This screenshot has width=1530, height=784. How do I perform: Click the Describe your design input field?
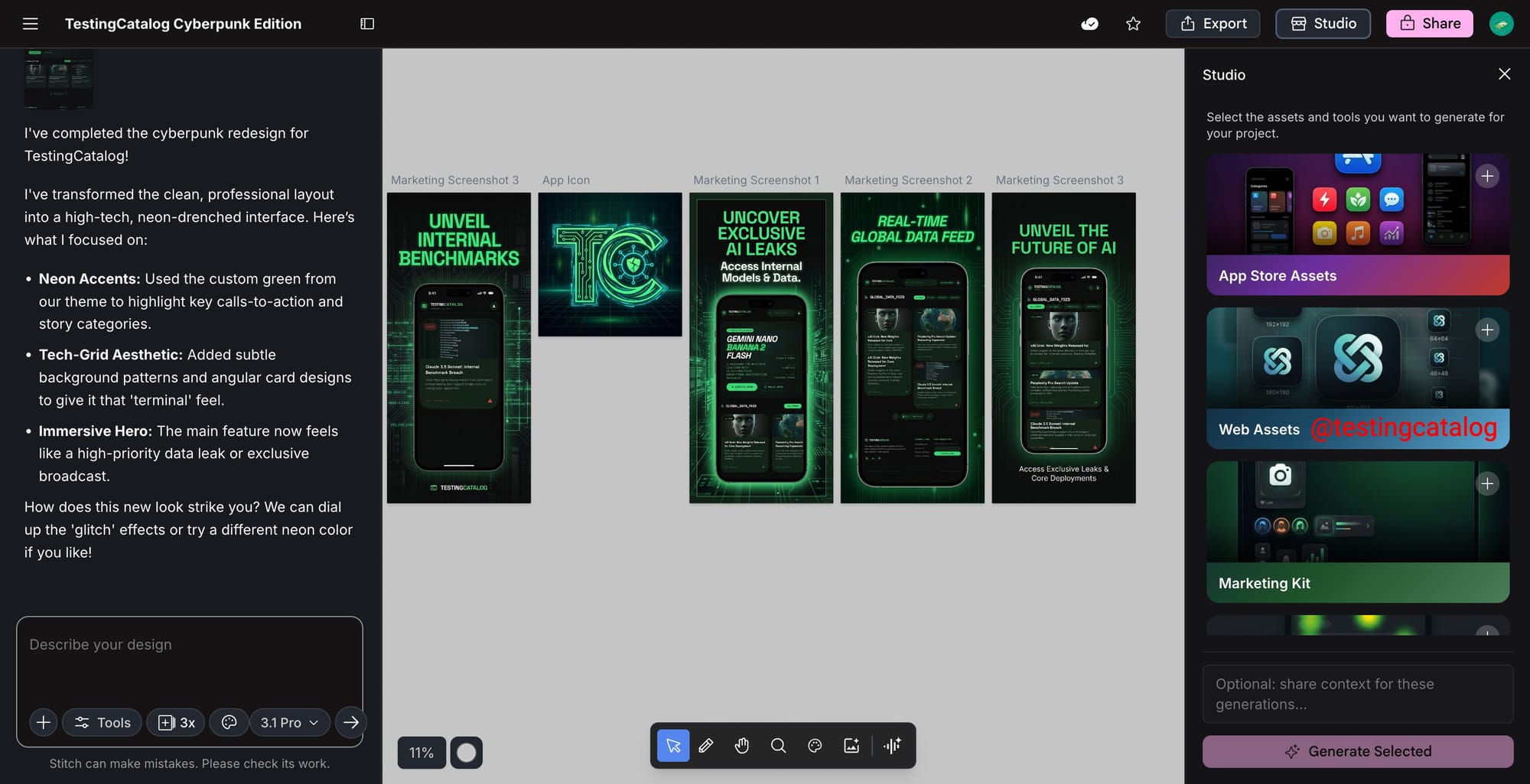coord(189,658)
